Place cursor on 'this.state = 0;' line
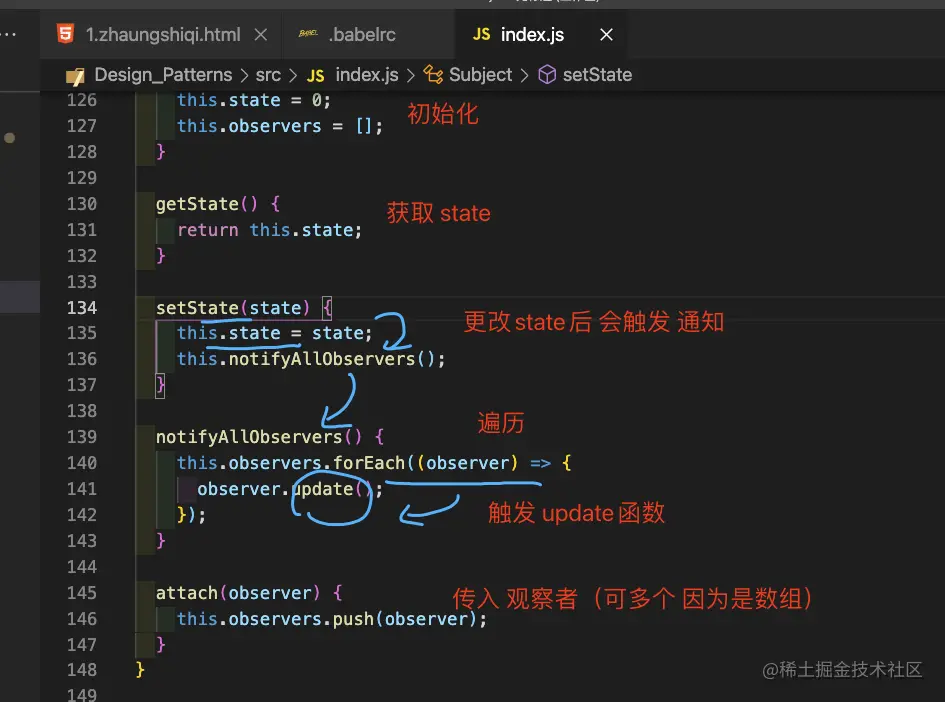The height and width of the screenshot is (702, 945). [x=254, y=100]
